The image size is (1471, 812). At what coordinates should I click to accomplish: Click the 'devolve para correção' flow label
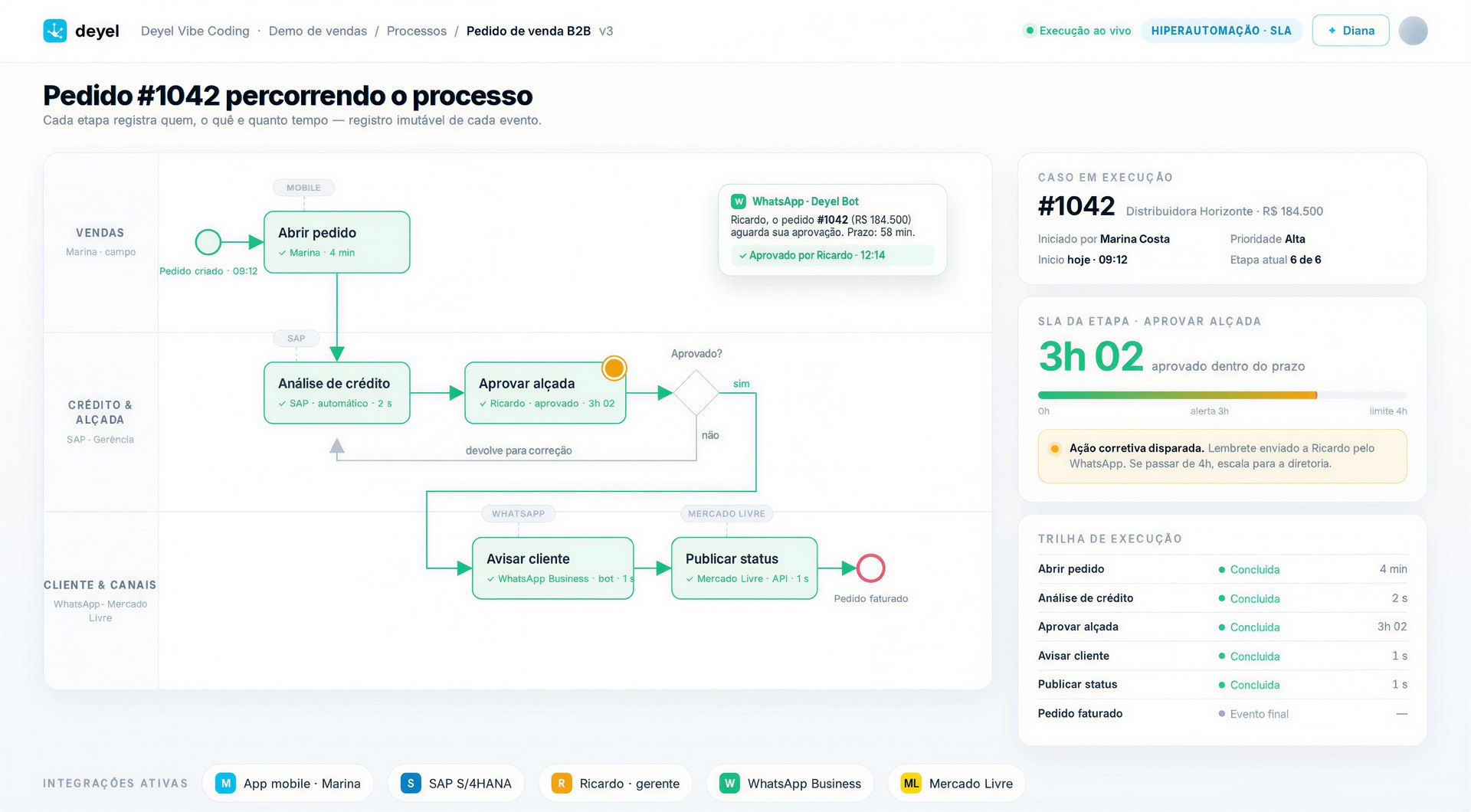(519, 450)
